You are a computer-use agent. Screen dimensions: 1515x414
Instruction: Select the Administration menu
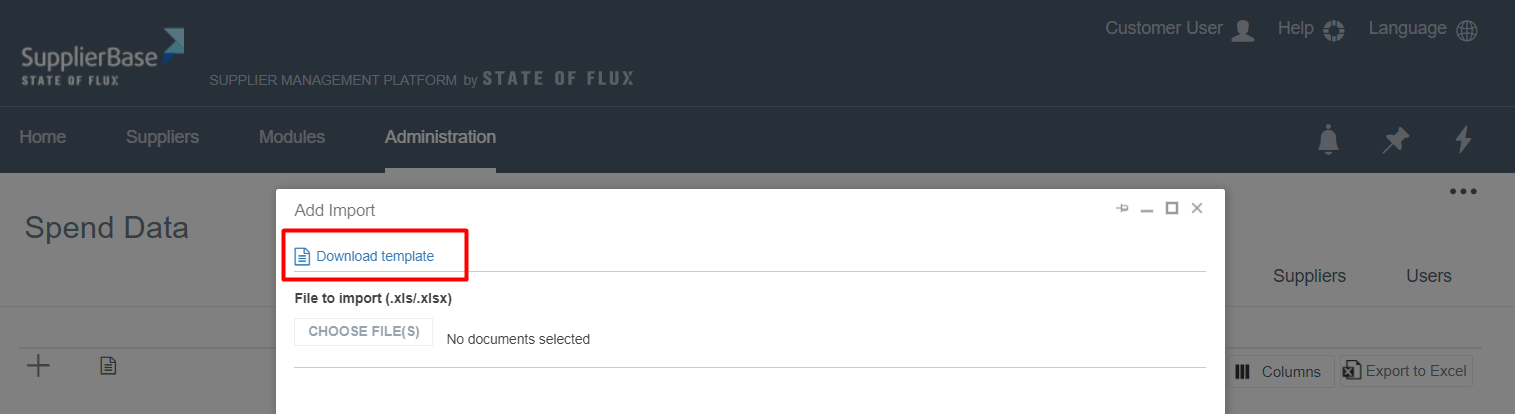pyautogui.click(x=440, y=137)
